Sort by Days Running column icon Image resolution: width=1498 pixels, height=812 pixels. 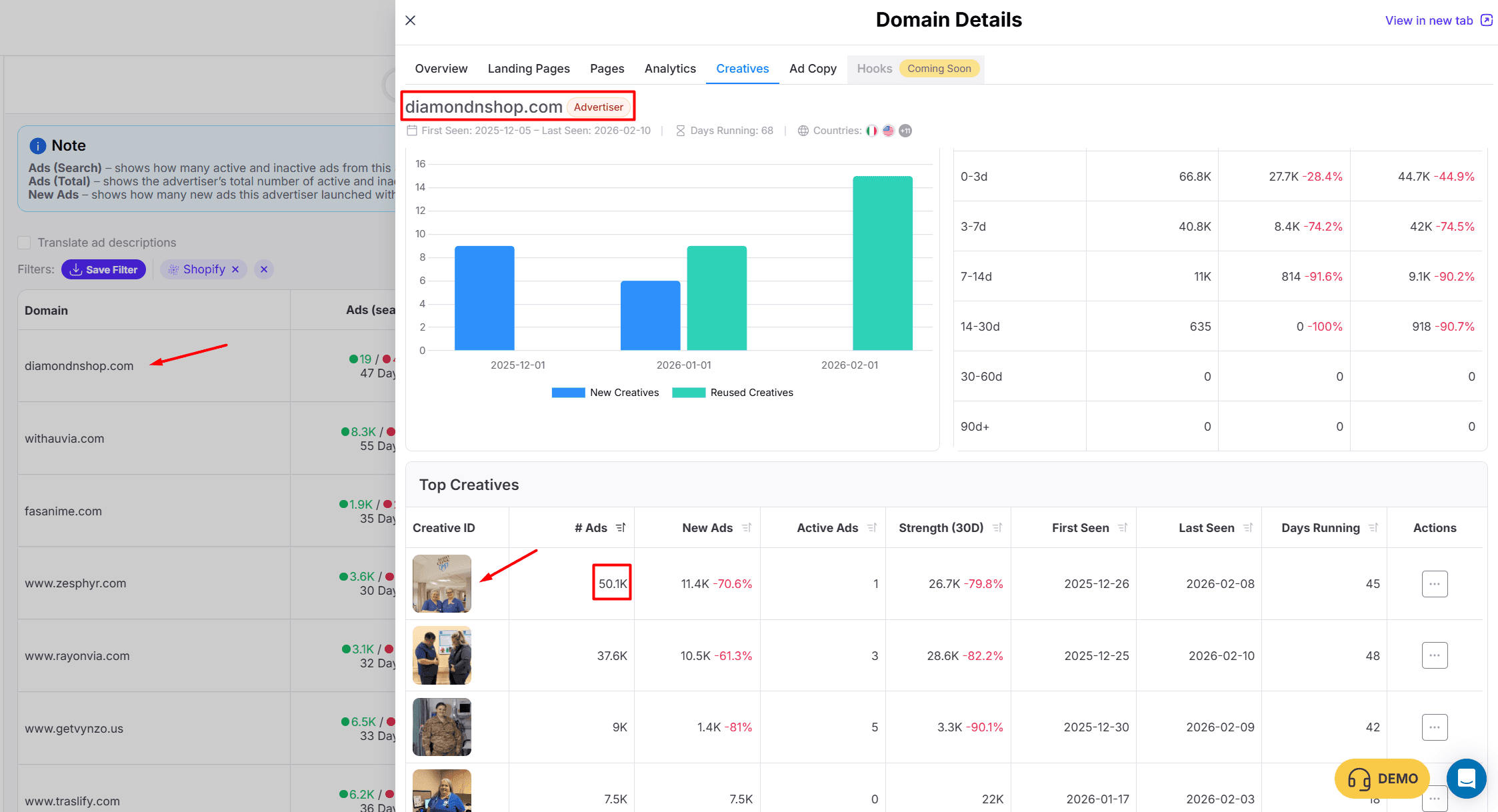(1373, 528)
